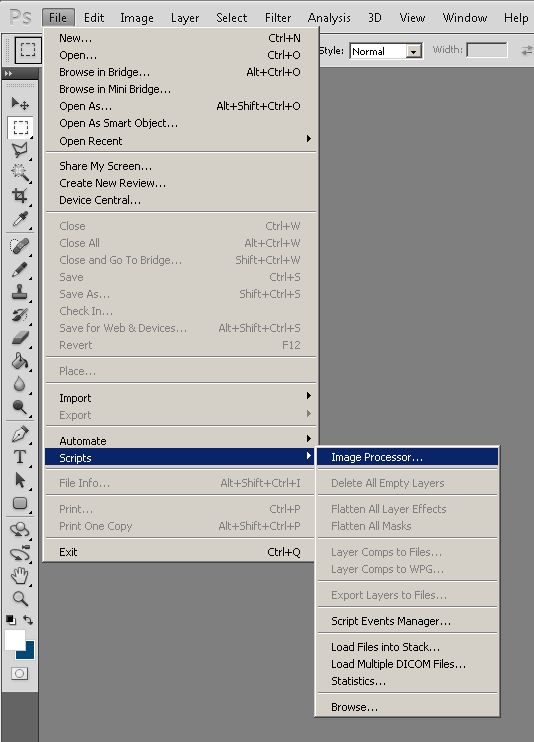The height and width of the screenshot is (742, 534).
Task: Open the Image menu
Action: coord(137,18)
